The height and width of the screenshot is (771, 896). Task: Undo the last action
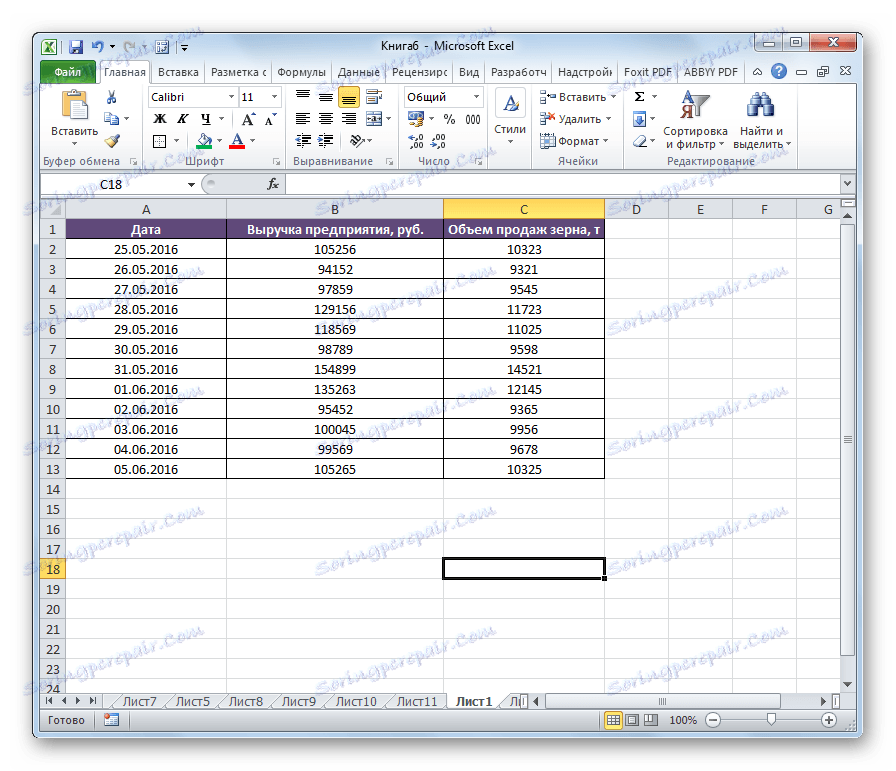[x=98, y=47]
